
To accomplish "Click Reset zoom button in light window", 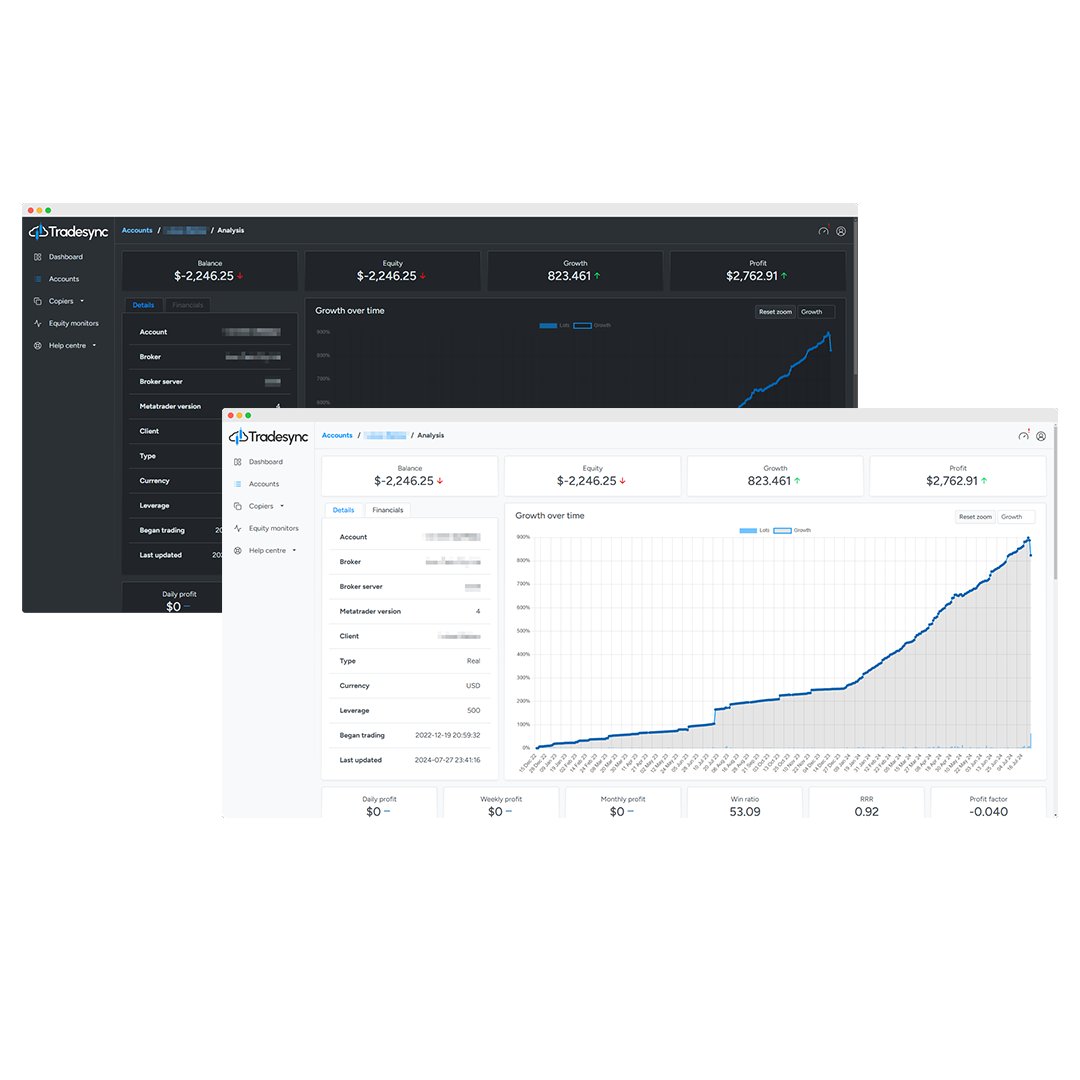I will (975, 517).
